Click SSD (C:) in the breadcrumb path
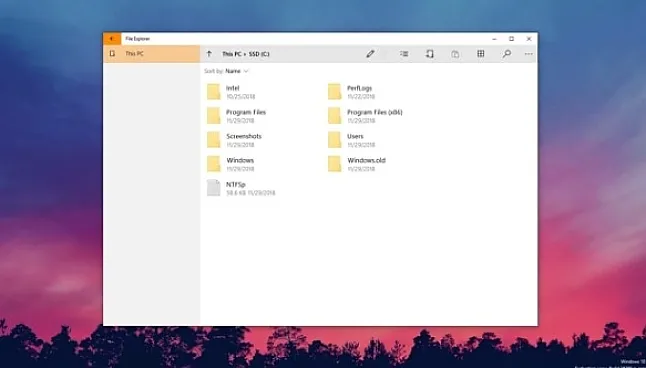Viewport: 646px width, 368px height. point(258,54)
